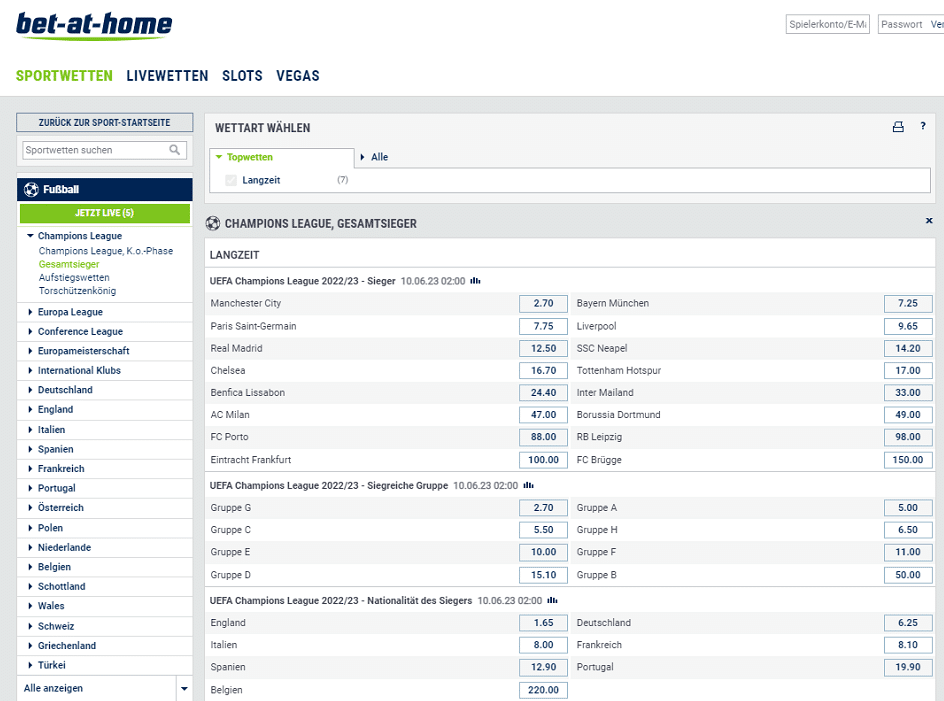The image size is (944, 701).
Task: Open Aufstiegswetten in the sidebar
Action: [74, 278]
